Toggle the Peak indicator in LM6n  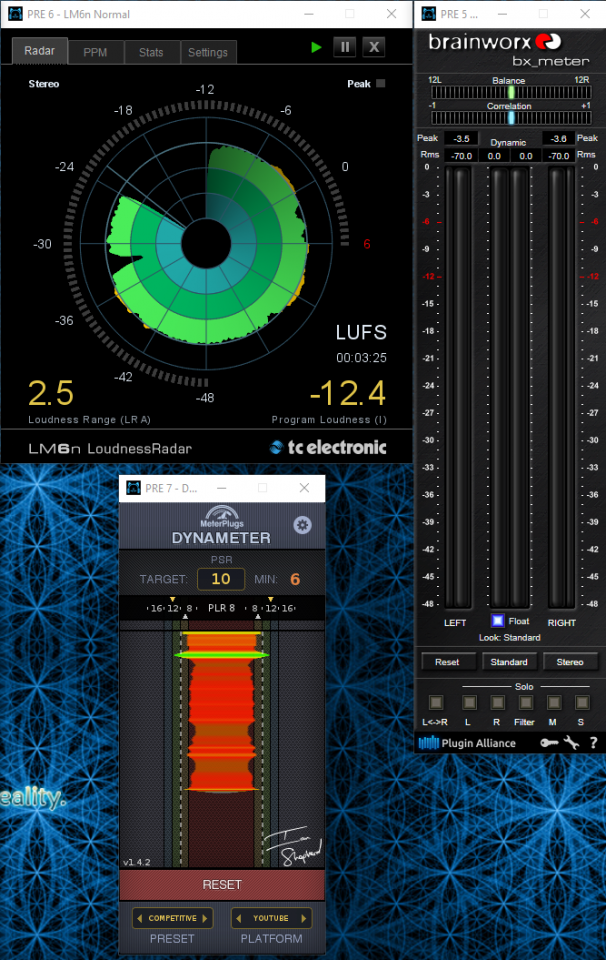[381, 83]
